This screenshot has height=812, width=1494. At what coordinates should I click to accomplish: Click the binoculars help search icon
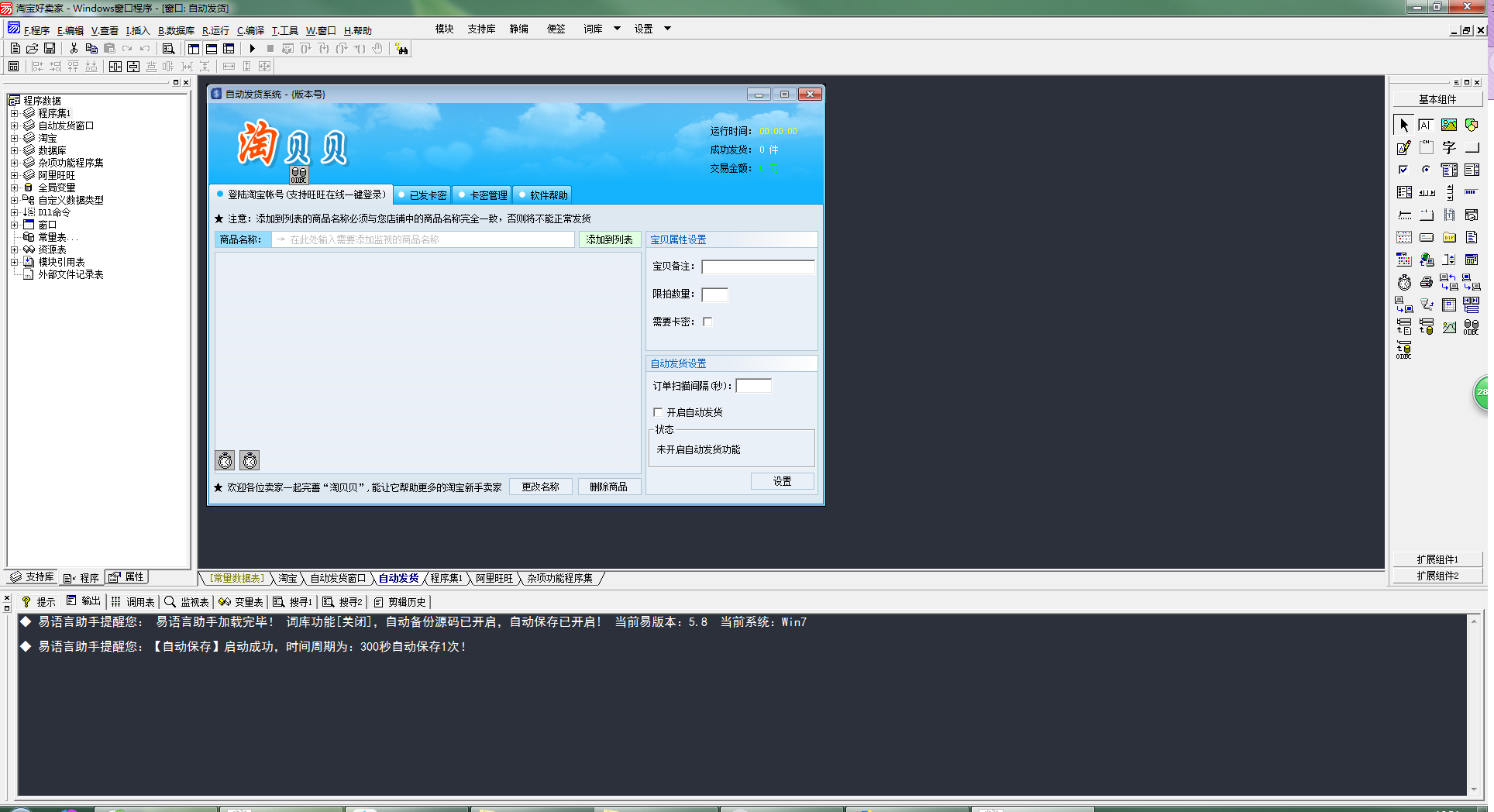coord(401,49)
